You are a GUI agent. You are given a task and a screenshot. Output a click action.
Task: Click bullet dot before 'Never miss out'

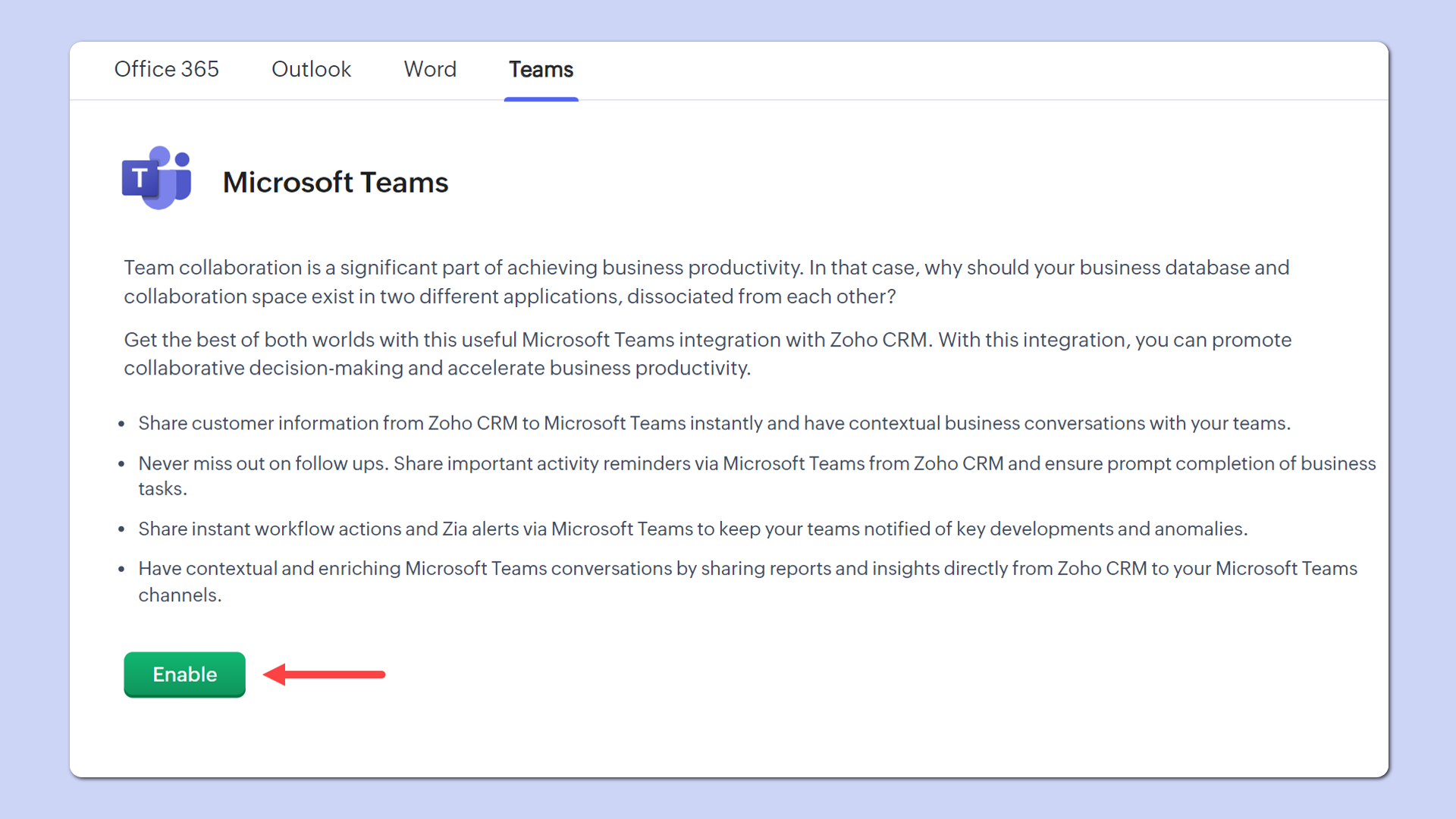tap(121, 464)
